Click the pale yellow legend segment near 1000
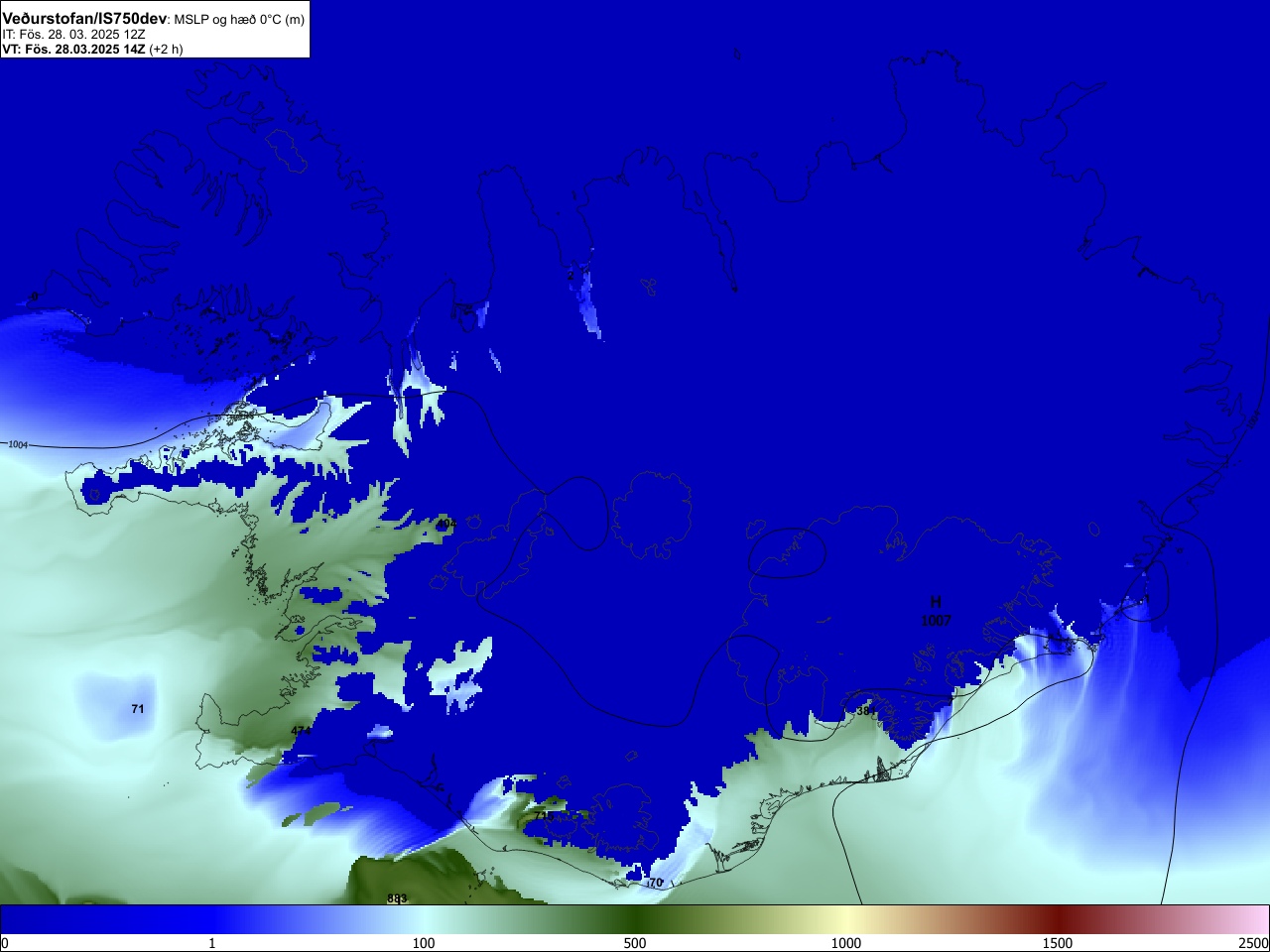This screenshot has width=1270, height=952. coord(846,919)
